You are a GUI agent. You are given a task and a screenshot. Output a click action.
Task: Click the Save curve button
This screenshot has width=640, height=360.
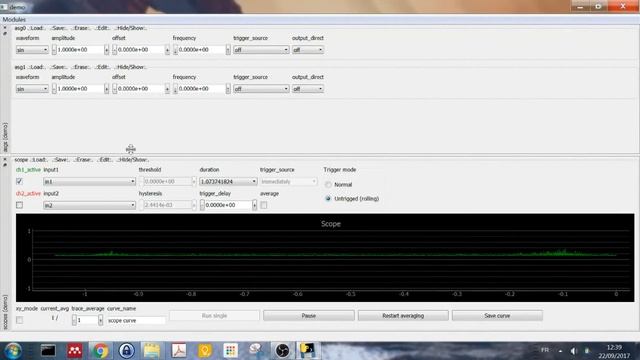[x=497, y=316]
